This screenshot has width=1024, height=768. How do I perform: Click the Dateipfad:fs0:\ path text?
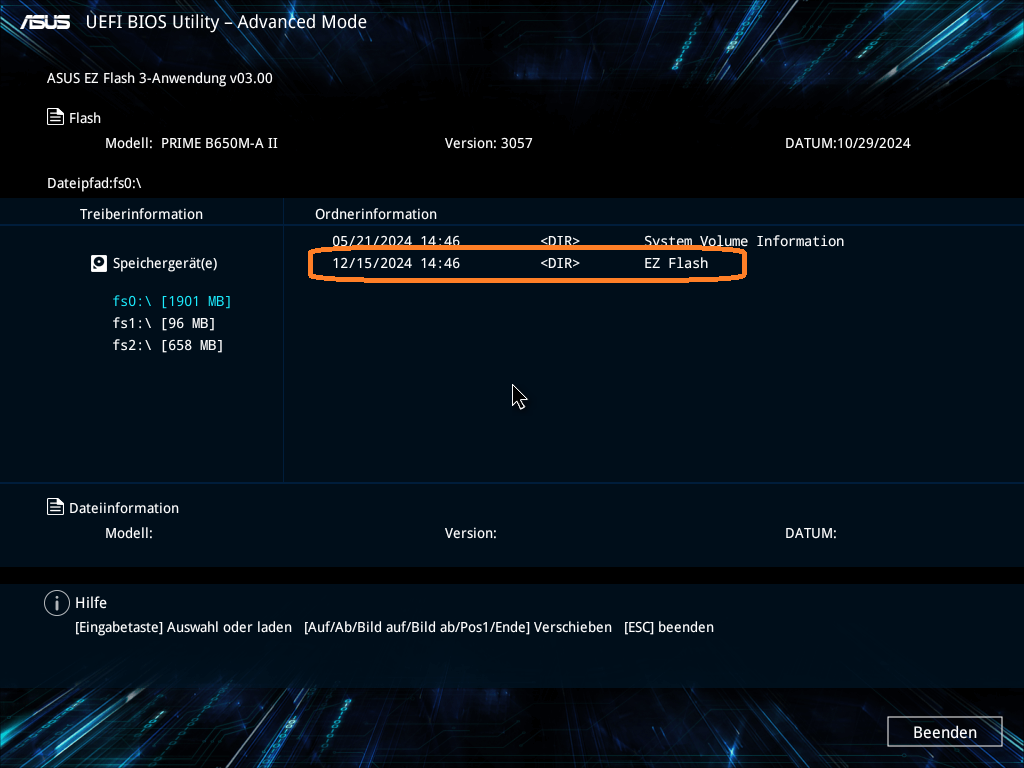[x=94, y=183]
